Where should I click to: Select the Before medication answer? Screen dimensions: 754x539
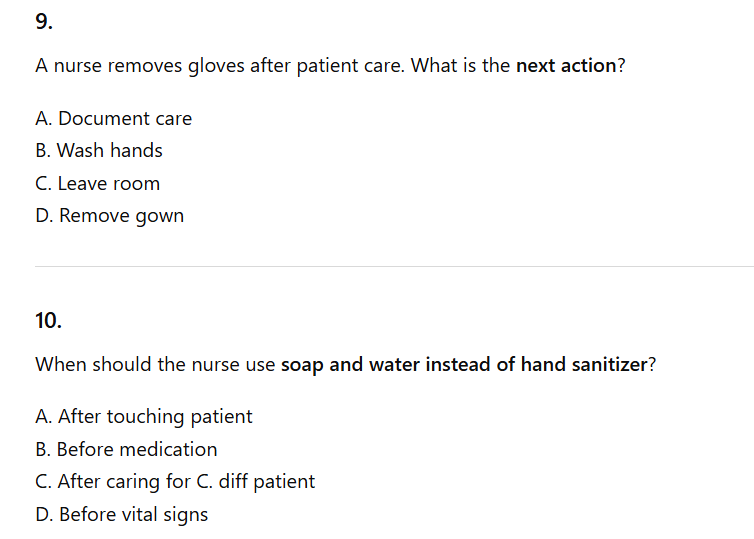[125, 449]
